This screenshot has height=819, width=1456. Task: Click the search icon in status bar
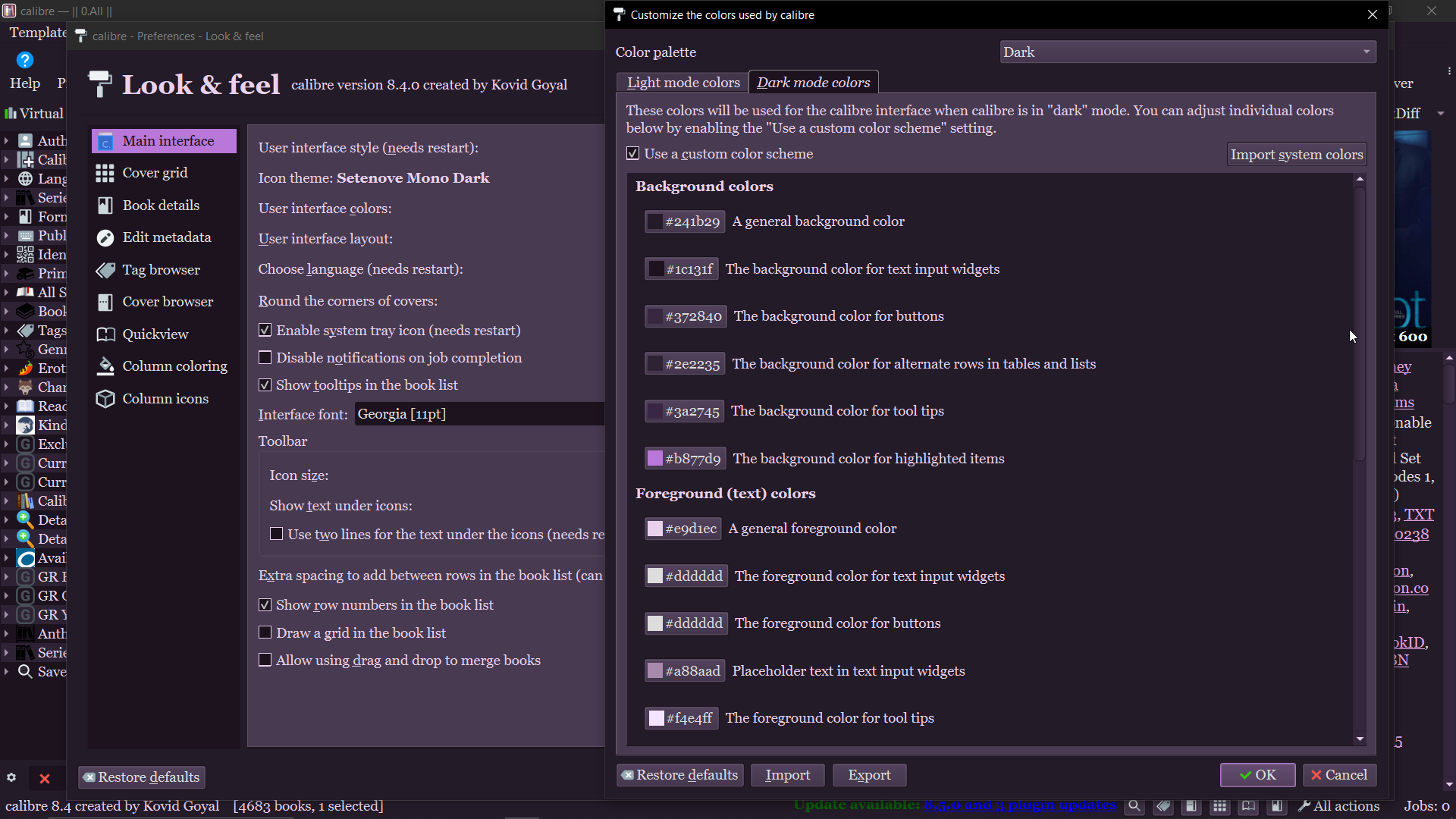coord(1134,806)
